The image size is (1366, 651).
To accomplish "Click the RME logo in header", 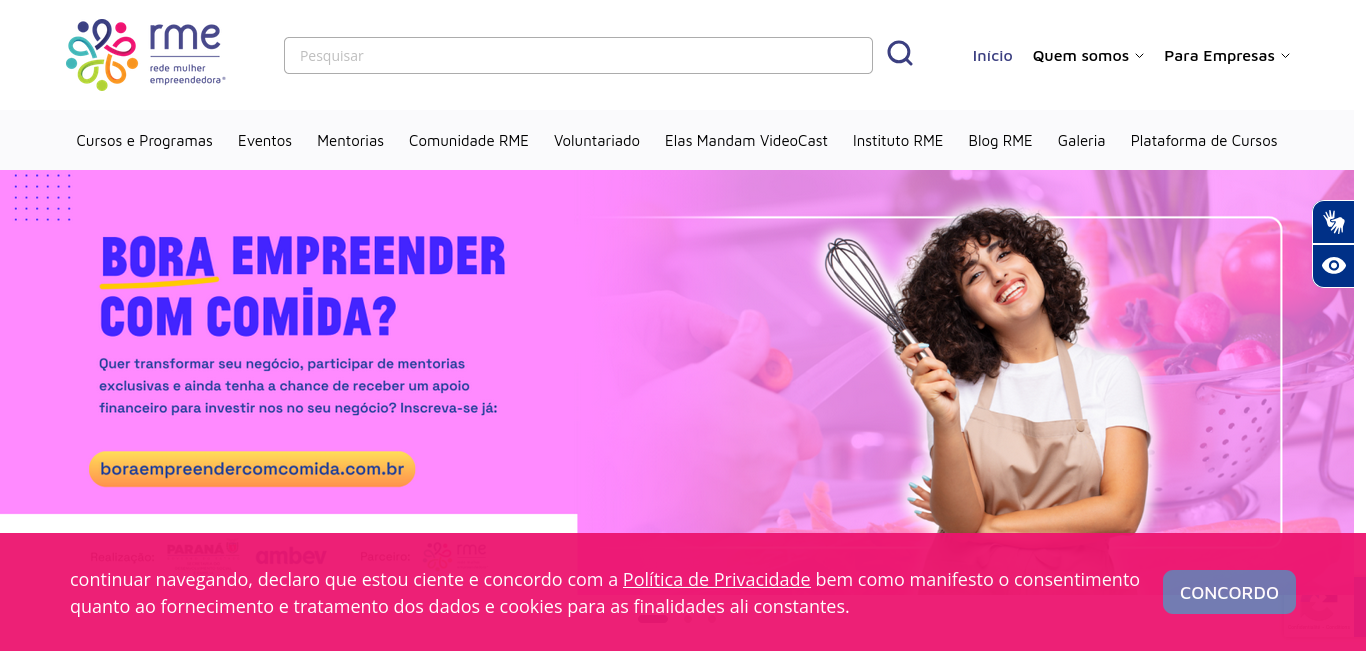I will [146, 55].
